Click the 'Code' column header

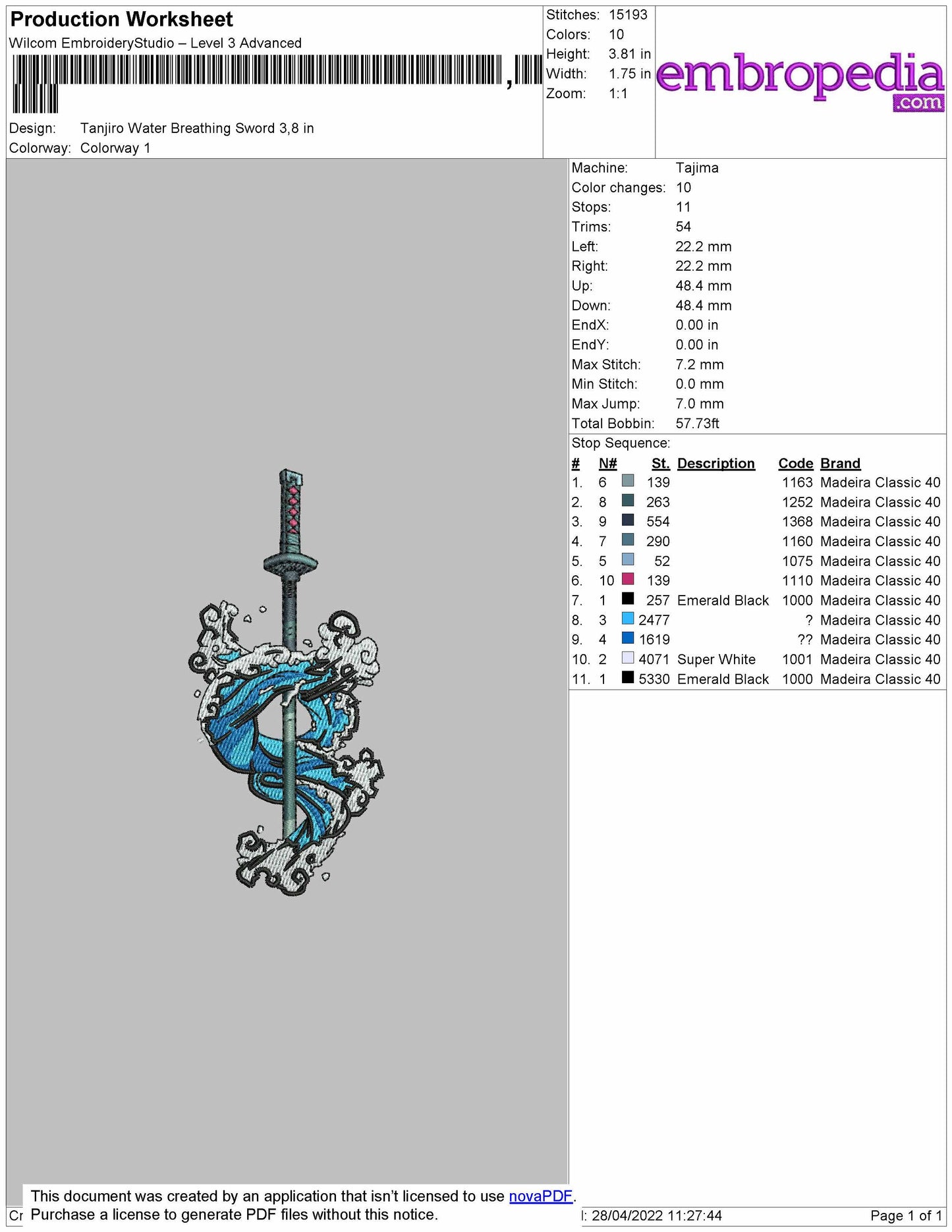795,463
